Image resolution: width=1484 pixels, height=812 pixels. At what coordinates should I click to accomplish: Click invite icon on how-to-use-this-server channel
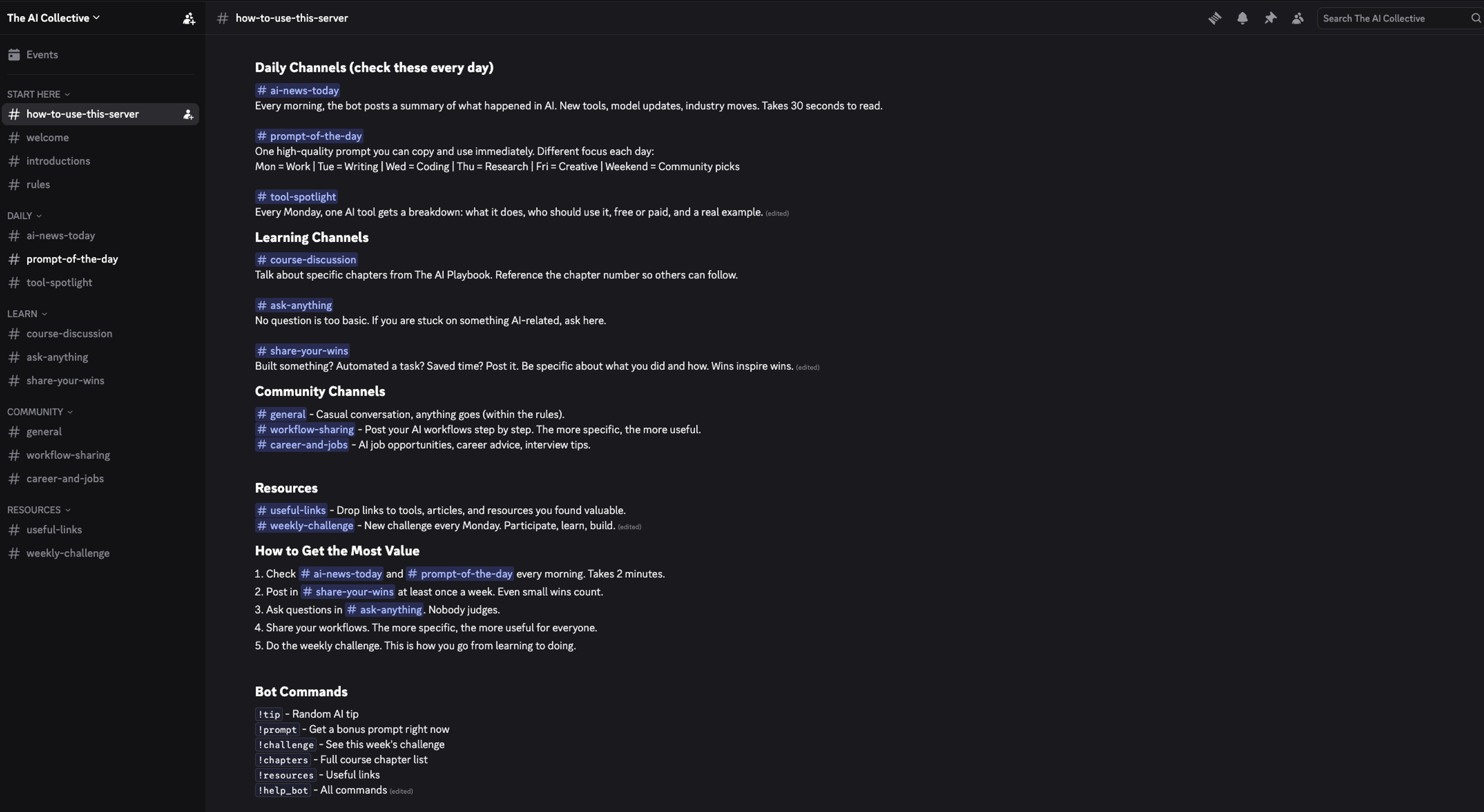188,115
